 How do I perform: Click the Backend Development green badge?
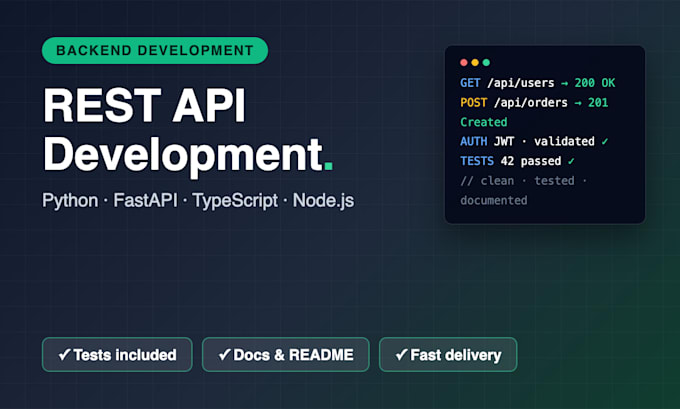(155, 50)
